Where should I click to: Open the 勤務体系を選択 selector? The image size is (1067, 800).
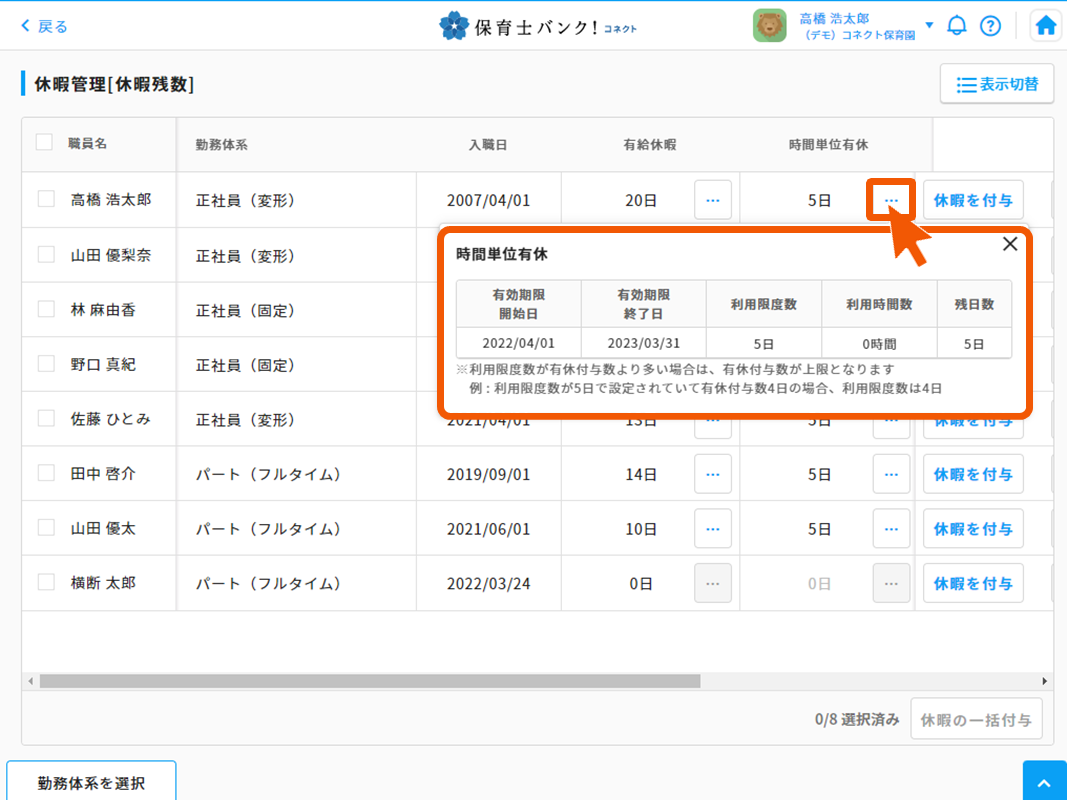[x=91, y=782]
